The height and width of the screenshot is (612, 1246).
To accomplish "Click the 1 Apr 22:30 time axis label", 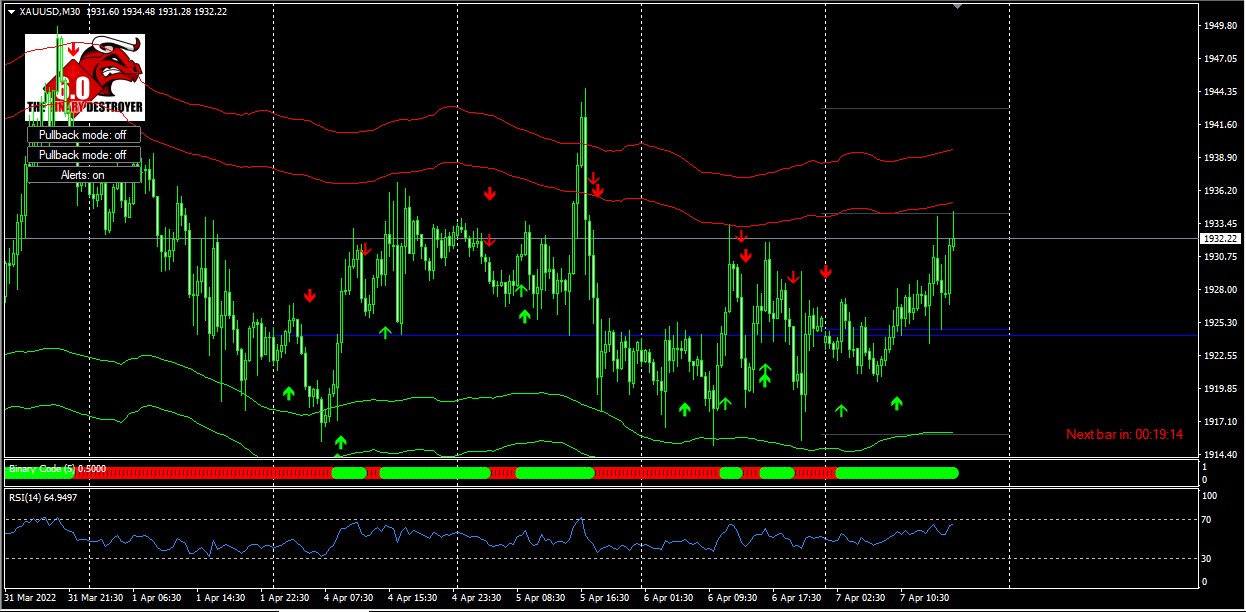I will [286, 598].
